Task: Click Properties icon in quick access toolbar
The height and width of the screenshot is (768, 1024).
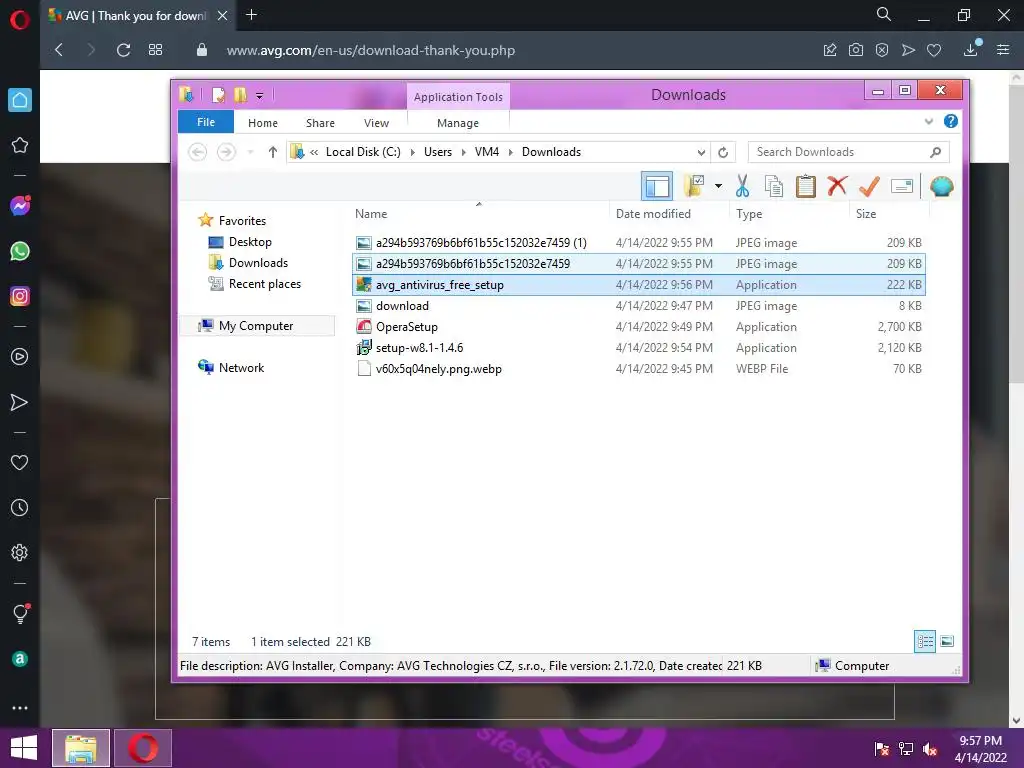Action: click(218, 95)
